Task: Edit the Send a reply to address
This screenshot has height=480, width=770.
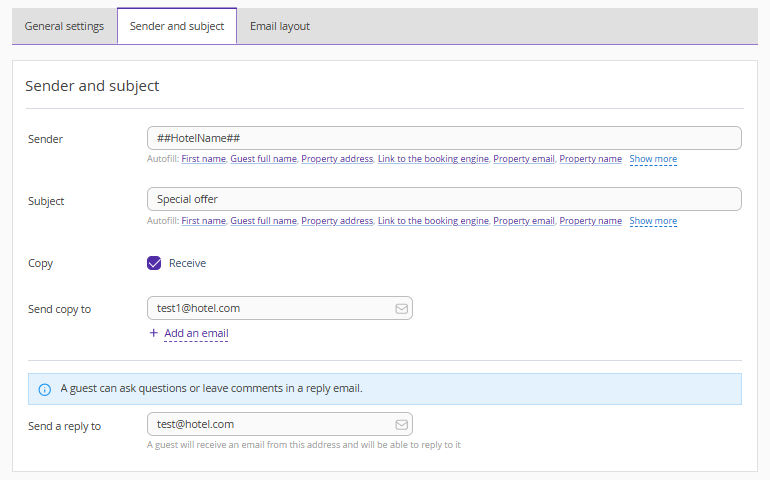Action: pos(270,425)
